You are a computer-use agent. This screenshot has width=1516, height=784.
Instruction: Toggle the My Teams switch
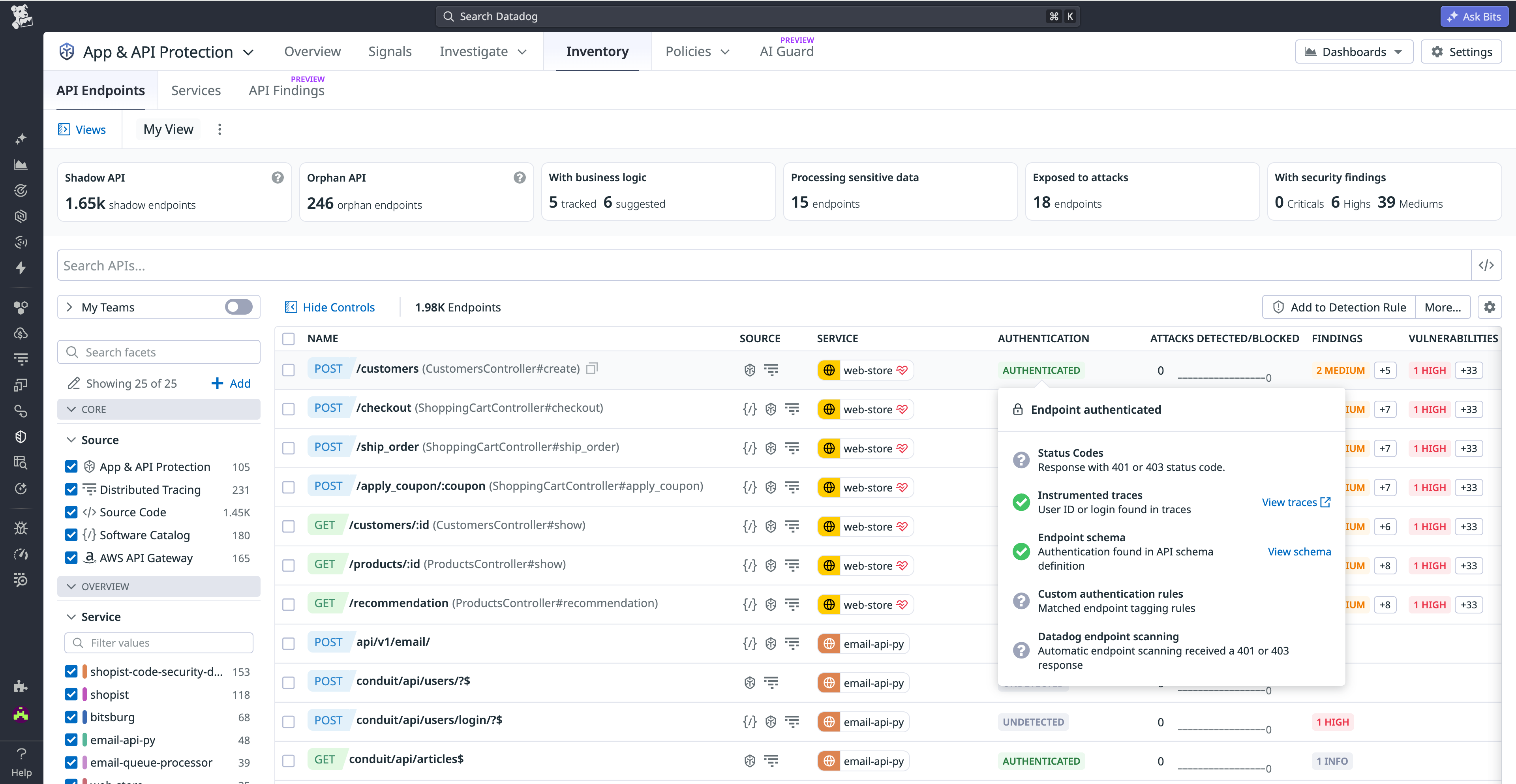click(x=238, y=307)
